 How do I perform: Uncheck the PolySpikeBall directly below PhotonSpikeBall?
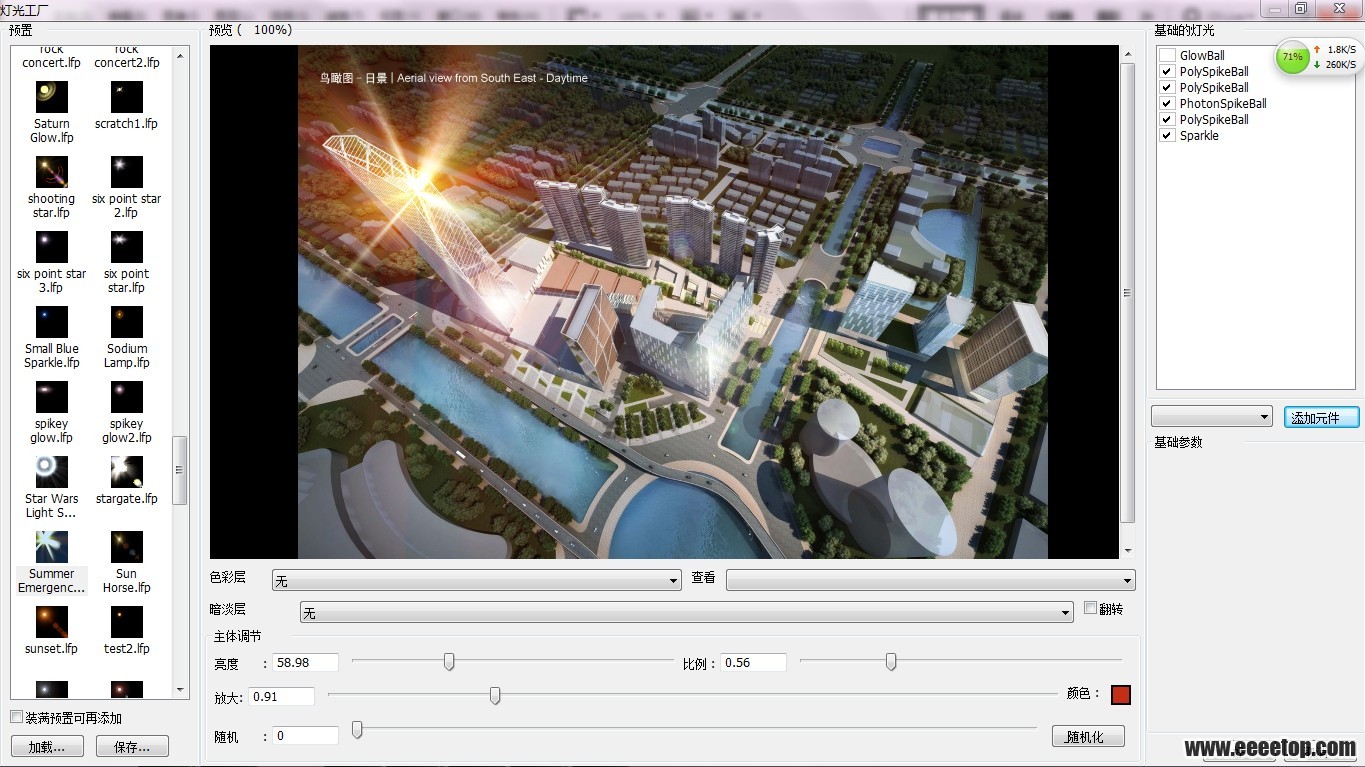pos(1167,120)
